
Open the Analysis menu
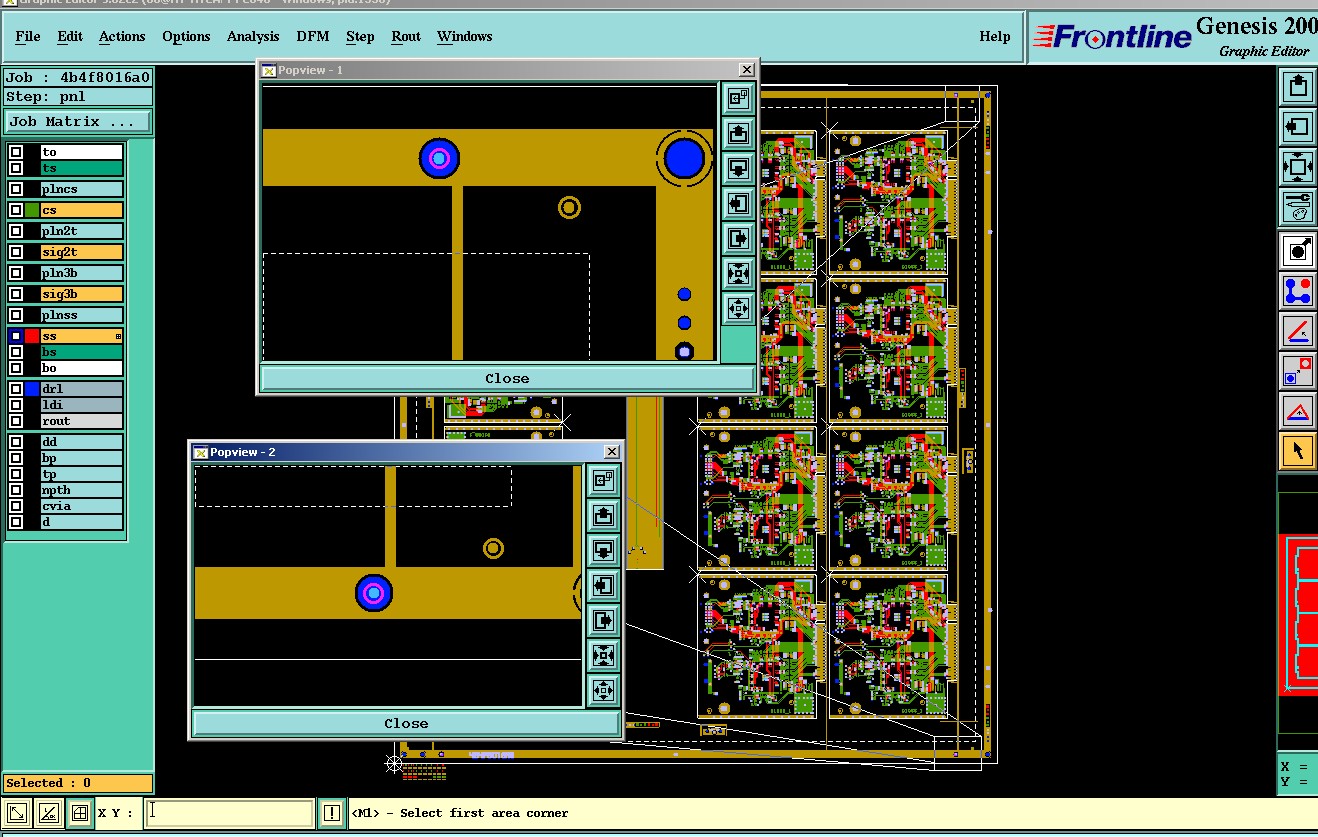click(x=253, y=36)
